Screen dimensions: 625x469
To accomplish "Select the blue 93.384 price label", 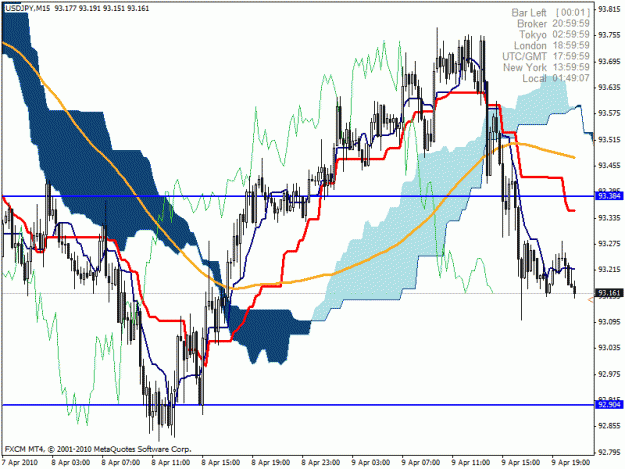I will click(x=609, y=196).
